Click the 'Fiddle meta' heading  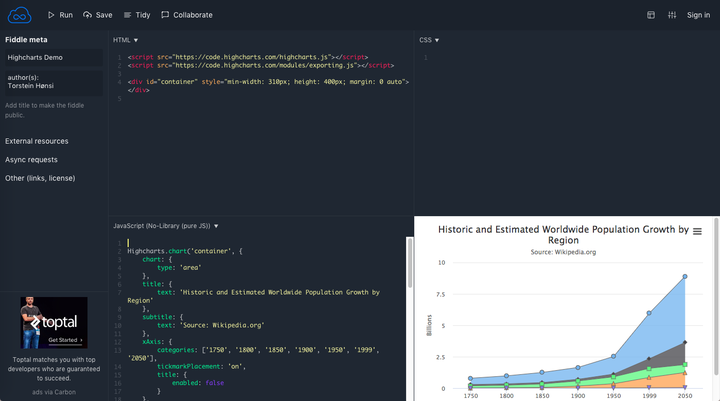pyautogui.click(x=26, y=40)
